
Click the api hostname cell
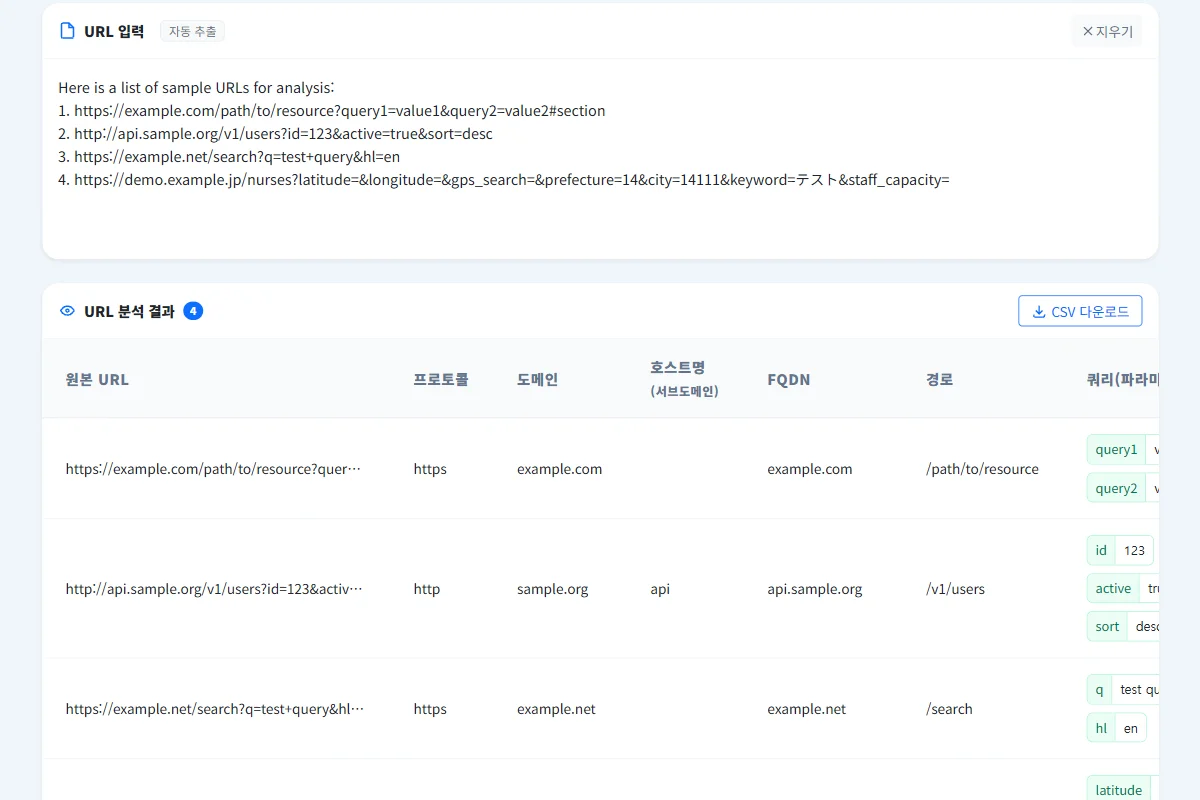pyautogui.click(x=660, y=589)
